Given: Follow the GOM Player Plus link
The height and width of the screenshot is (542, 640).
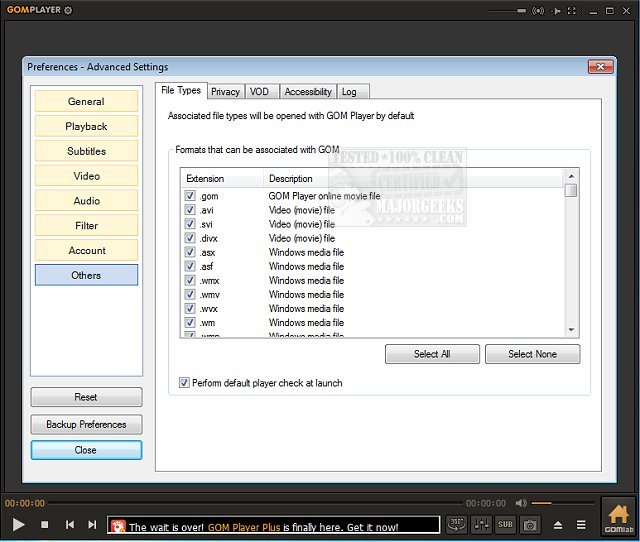Looking at the screenshot, I should (244, 527).
